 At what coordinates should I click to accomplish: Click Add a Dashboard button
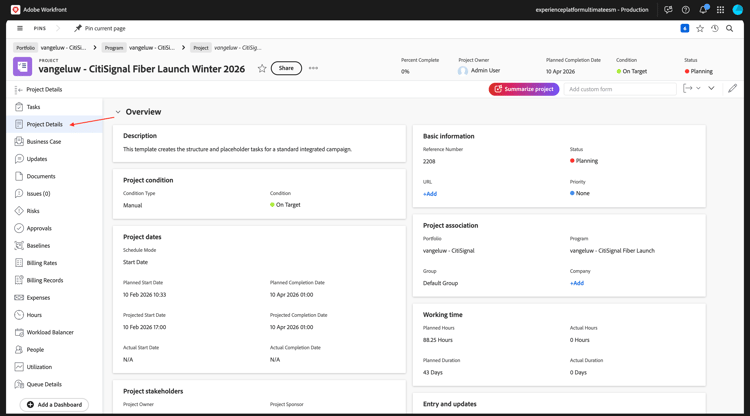(54, 405)
